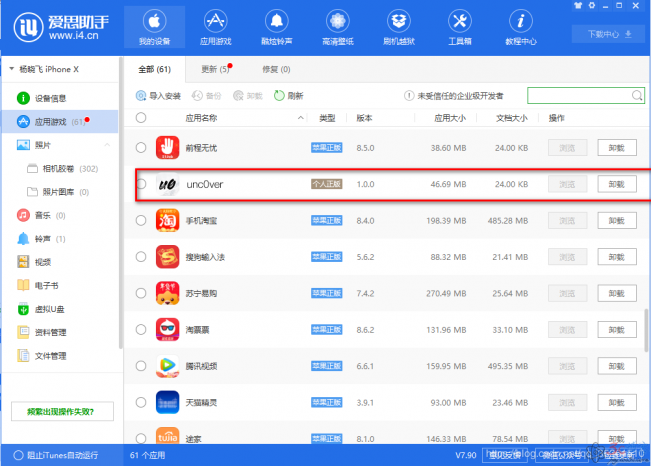Open the 教程中心 tutorial center
Screen dimensions: 651x466
coord(521,27)
